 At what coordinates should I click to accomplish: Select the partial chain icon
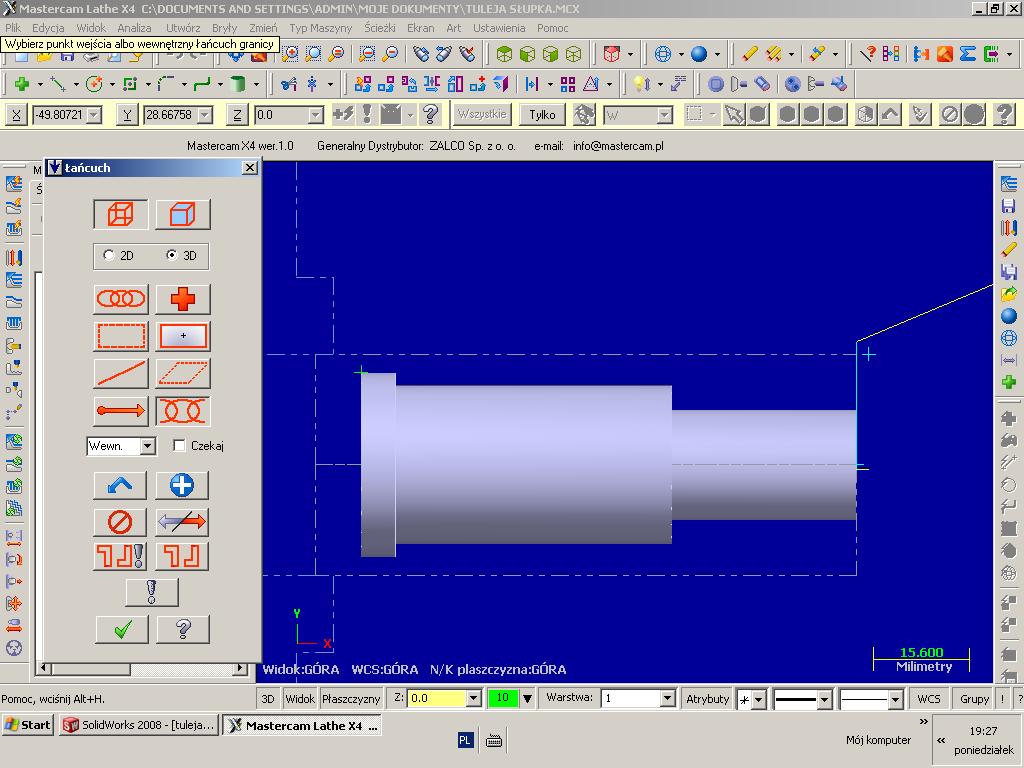(183, 411)
